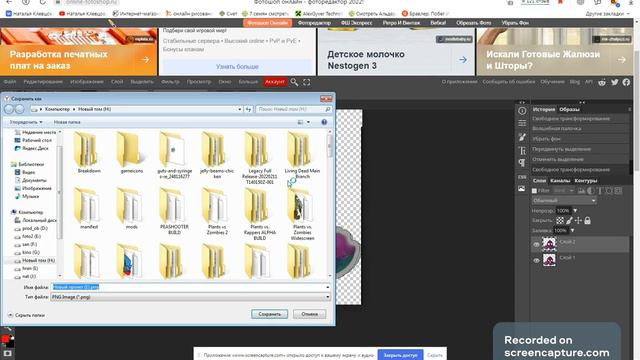Switch to the Каналы tab
Screen dimensions: 640x360
(x=560, y=180)
